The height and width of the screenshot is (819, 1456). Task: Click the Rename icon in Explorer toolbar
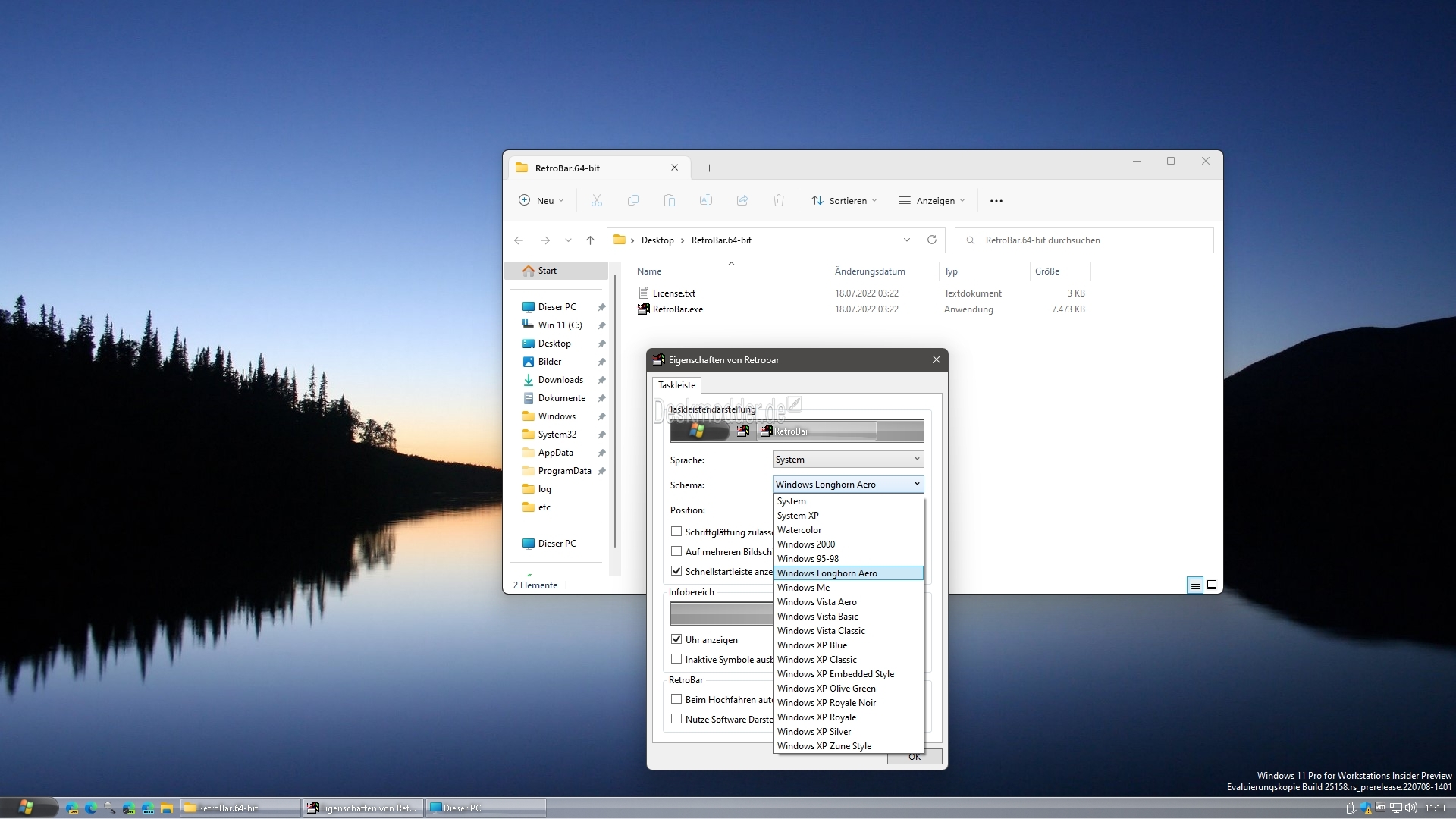point(706,201)
